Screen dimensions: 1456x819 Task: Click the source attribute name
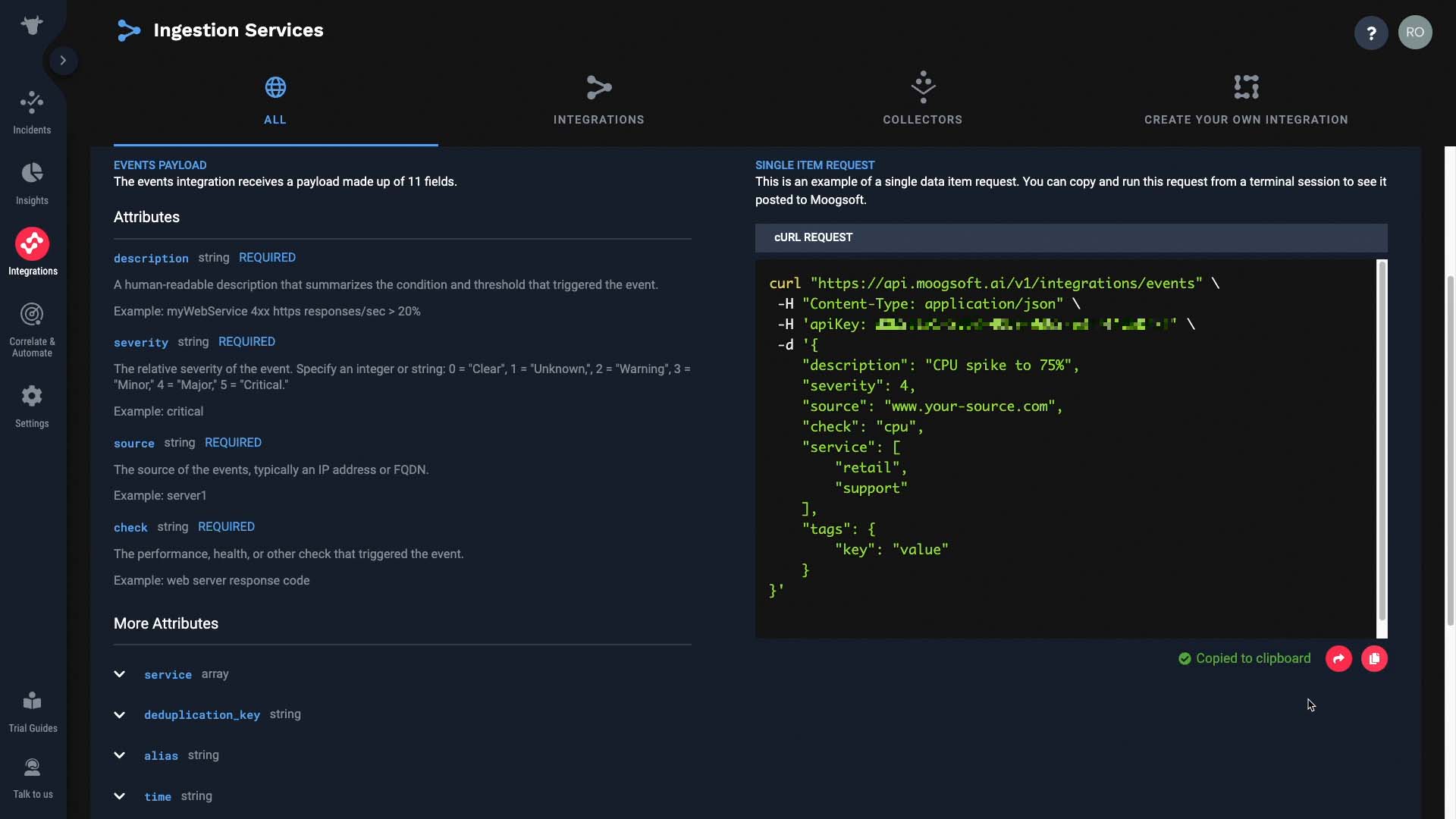[x=134, y=444]
